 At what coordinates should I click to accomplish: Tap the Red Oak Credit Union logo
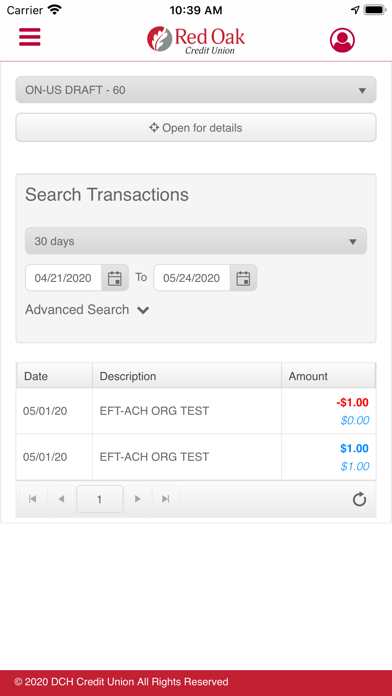[196, 40]
